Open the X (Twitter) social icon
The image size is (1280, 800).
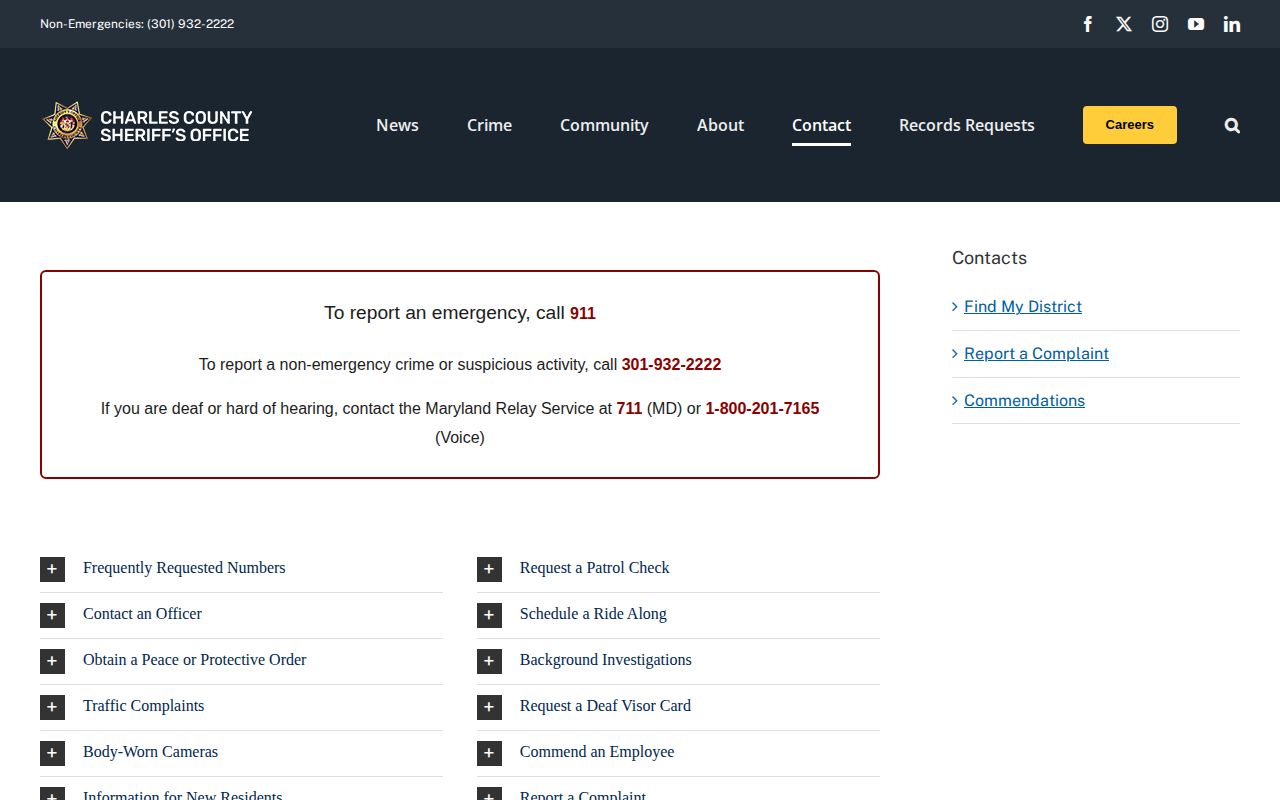[1124, 24]
